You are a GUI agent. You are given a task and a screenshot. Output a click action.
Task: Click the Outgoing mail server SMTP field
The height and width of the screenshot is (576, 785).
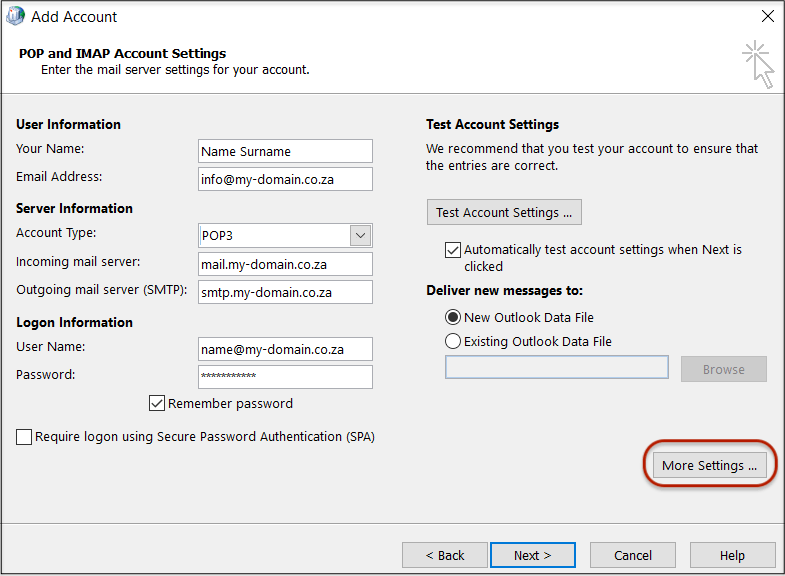click(x=285, y=292)
